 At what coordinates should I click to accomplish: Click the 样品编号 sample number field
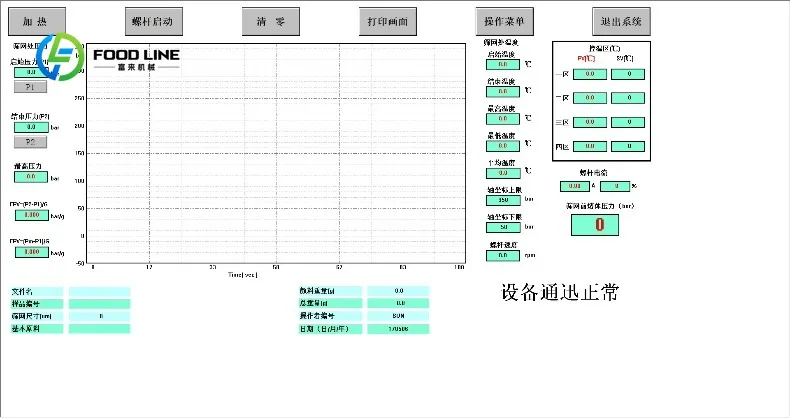coord(99,304)
